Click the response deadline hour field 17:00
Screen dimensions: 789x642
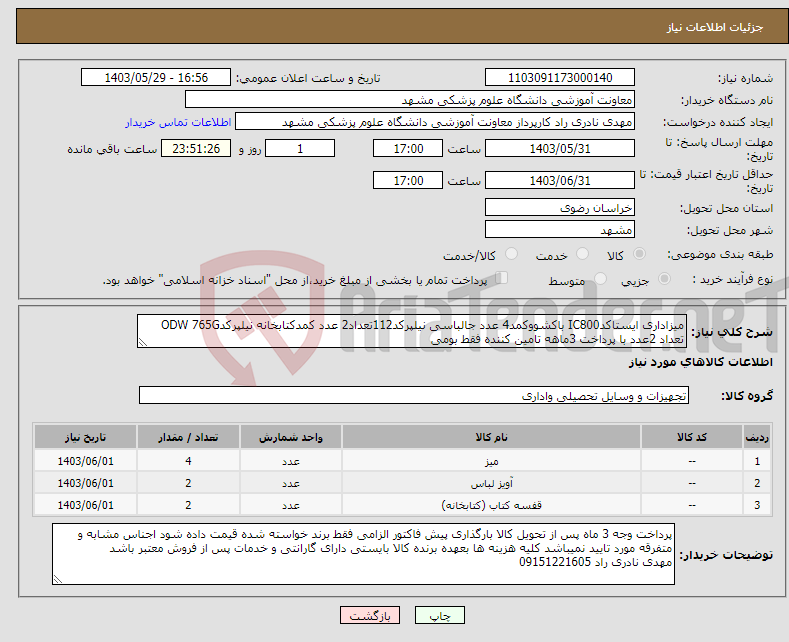pos(408,148)
